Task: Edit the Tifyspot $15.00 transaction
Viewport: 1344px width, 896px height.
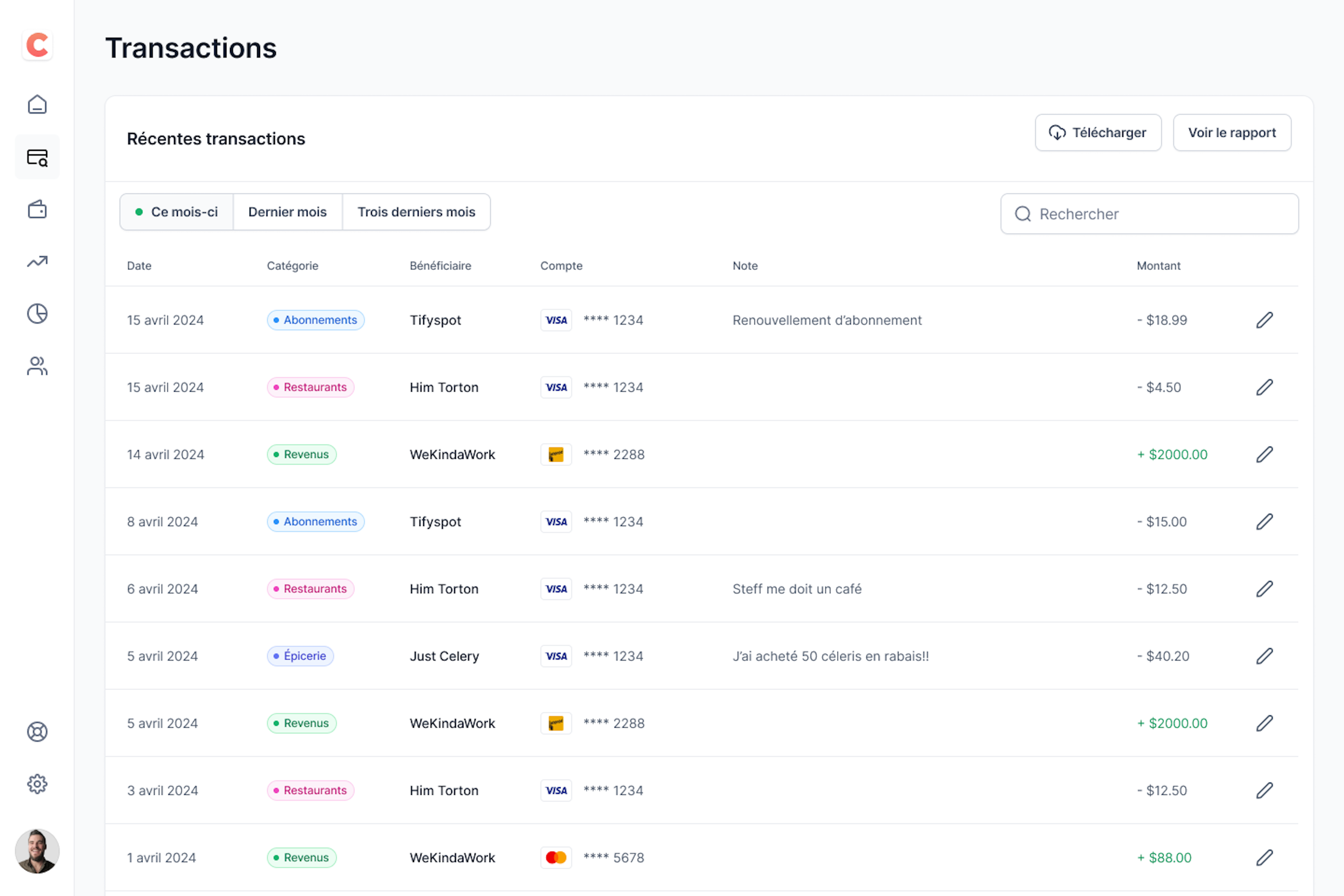Action: pyautogui.click(x=1265, y=522)
